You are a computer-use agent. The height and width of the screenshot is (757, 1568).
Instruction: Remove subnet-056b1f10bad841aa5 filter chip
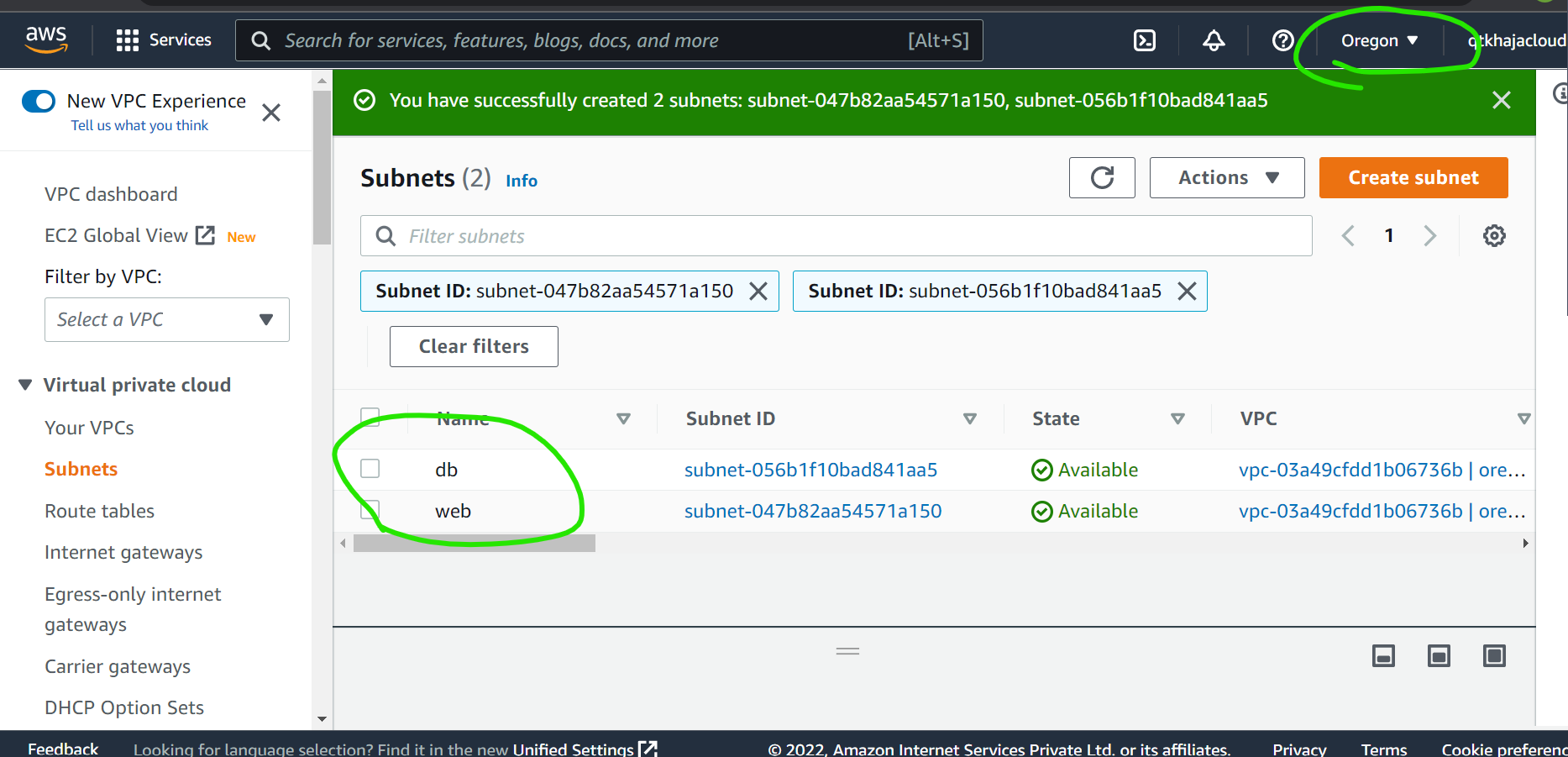(x=1187, y=291)
